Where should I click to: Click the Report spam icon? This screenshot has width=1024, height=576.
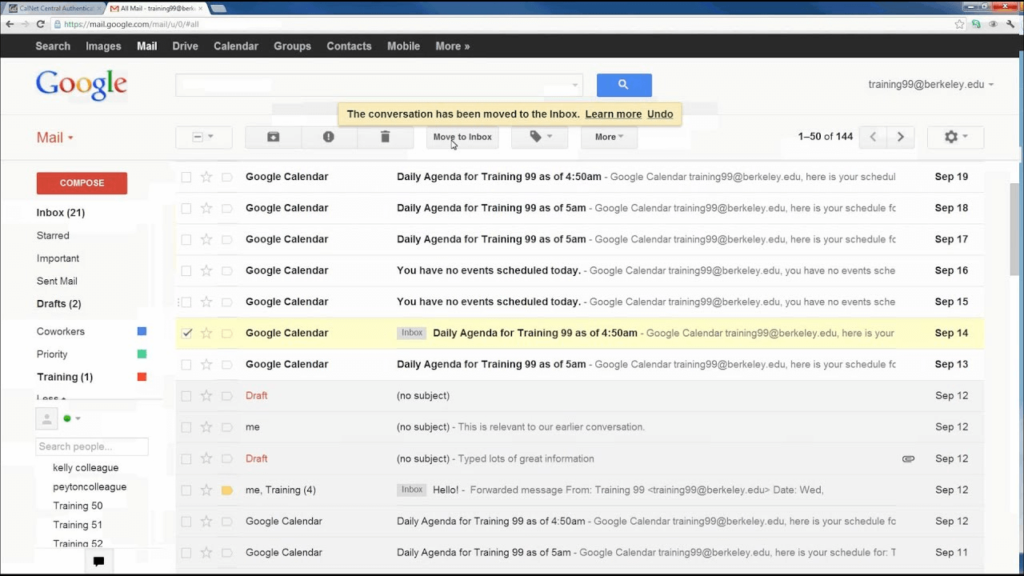[328, 137]
